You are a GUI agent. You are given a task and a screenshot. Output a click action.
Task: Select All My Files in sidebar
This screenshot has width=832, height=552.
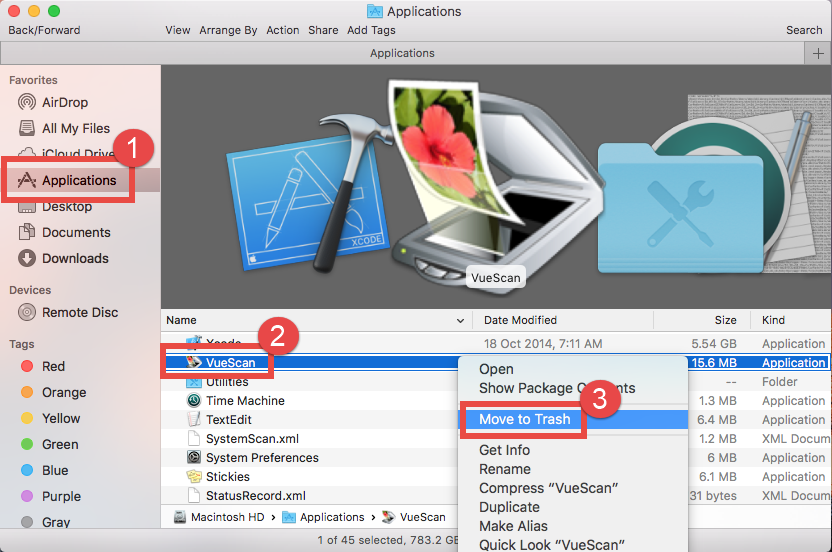coord(75,128)
